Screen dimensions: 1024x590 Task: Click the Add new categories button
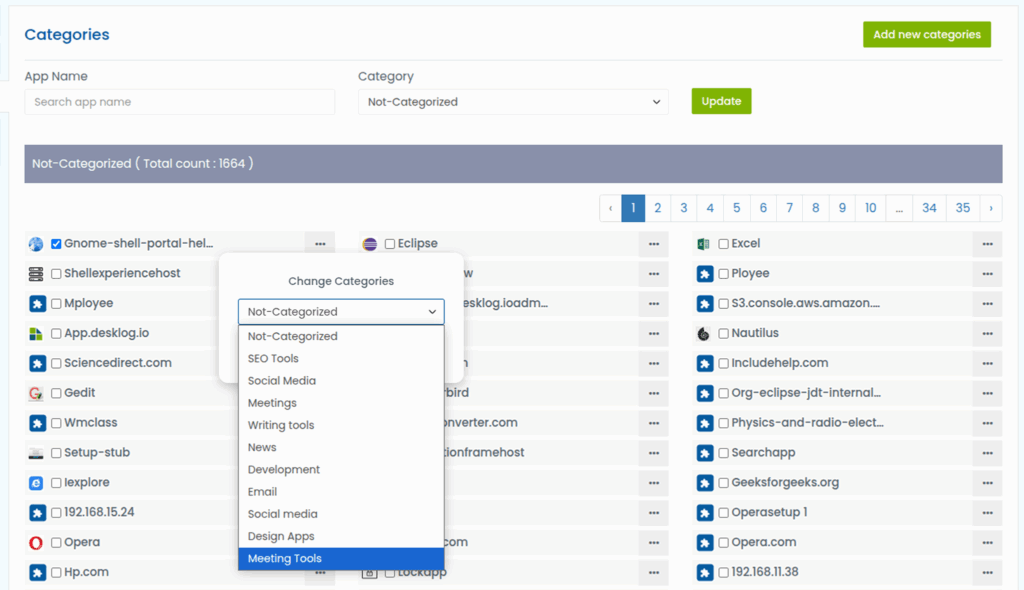926,35
